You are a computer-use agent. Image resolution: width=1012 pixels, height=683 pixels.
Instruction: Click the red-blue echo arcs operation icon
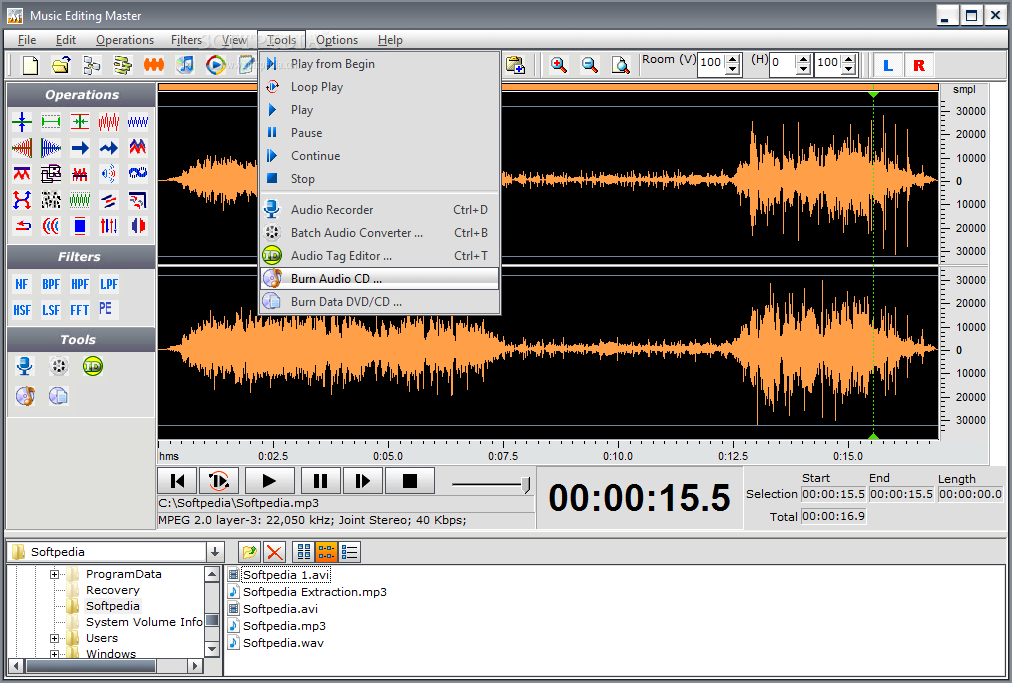point(51,225)
